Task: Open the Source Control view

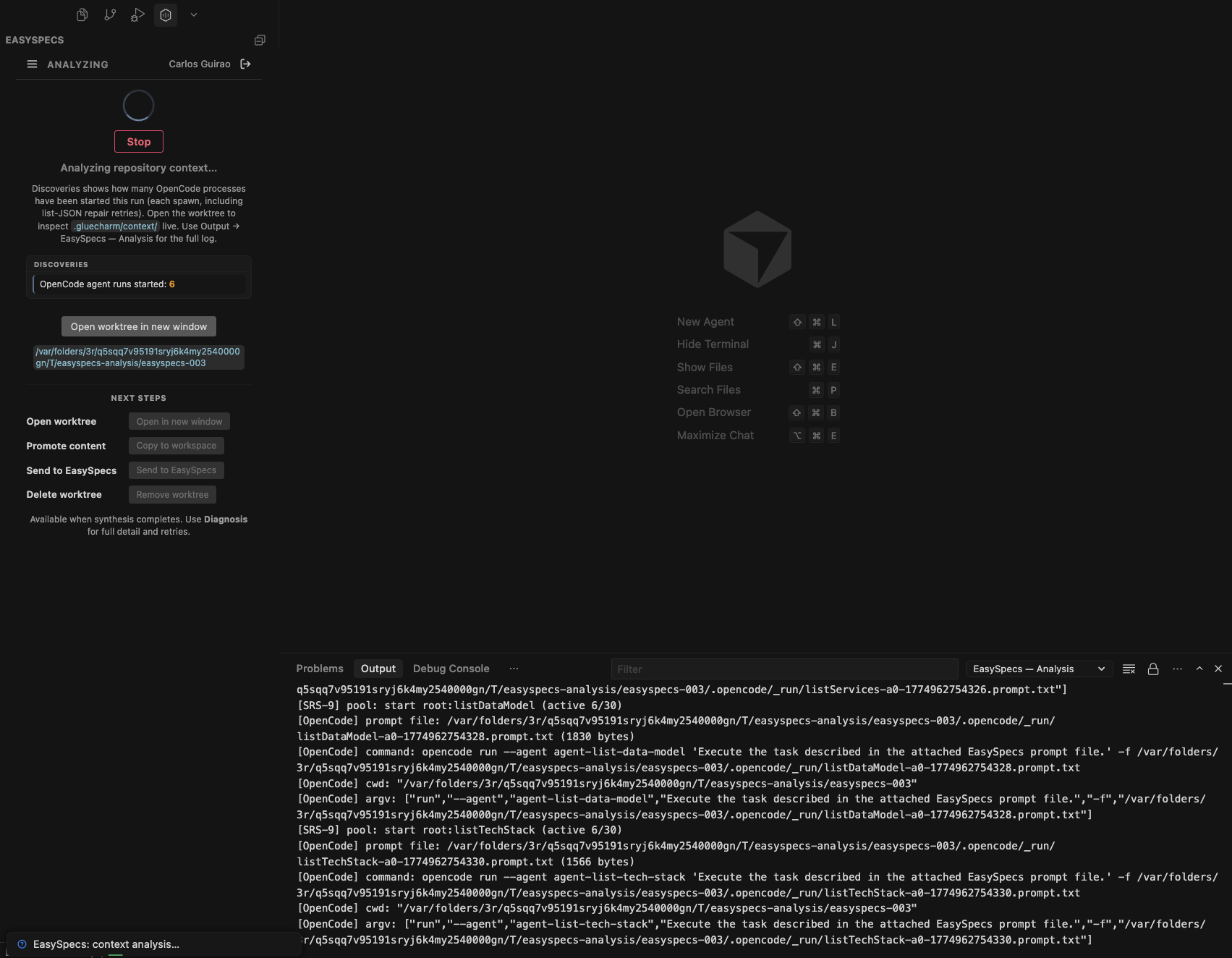Action: point(110,14)
